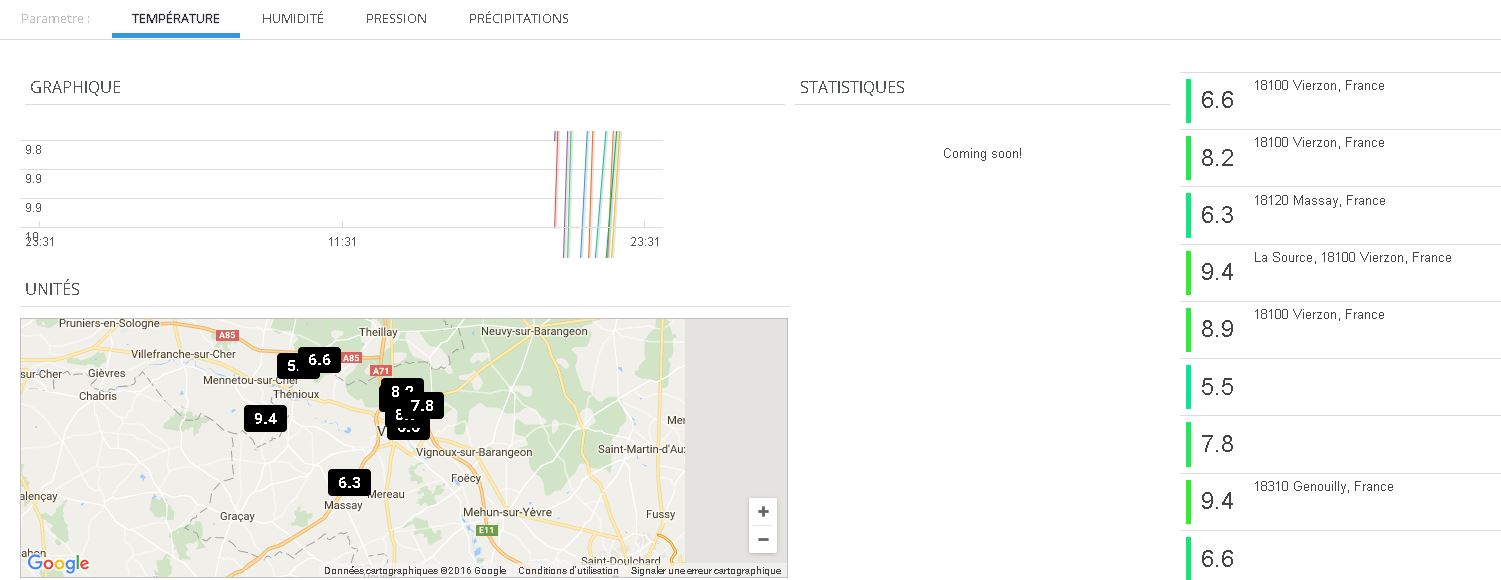Show the Précipitations tab
This screenshot has height=580, width=1501.
(518, 19)
